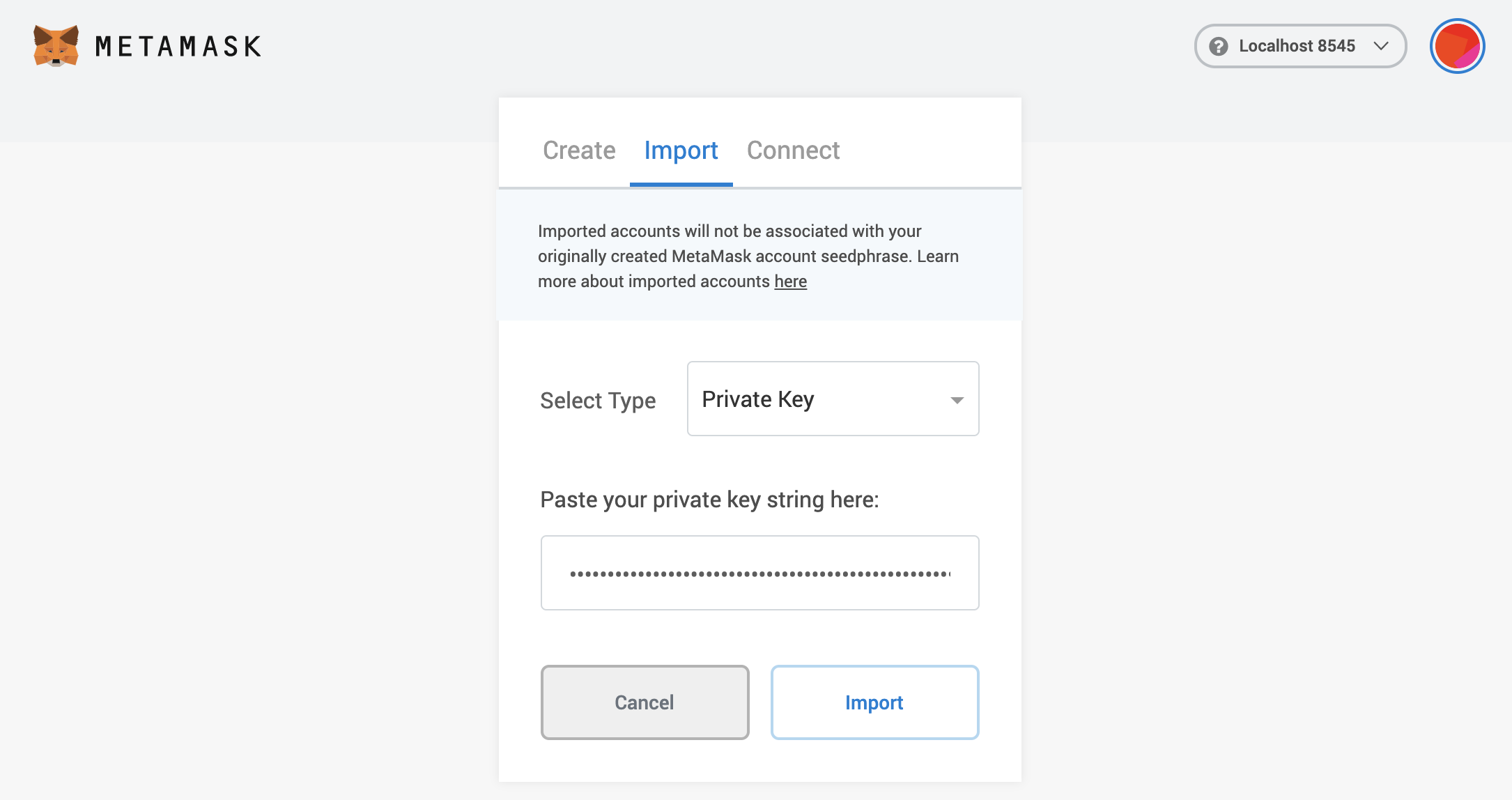Select the Import tab
The width and height of the screenshot is (1512, 800).
[x=681, y=151]
